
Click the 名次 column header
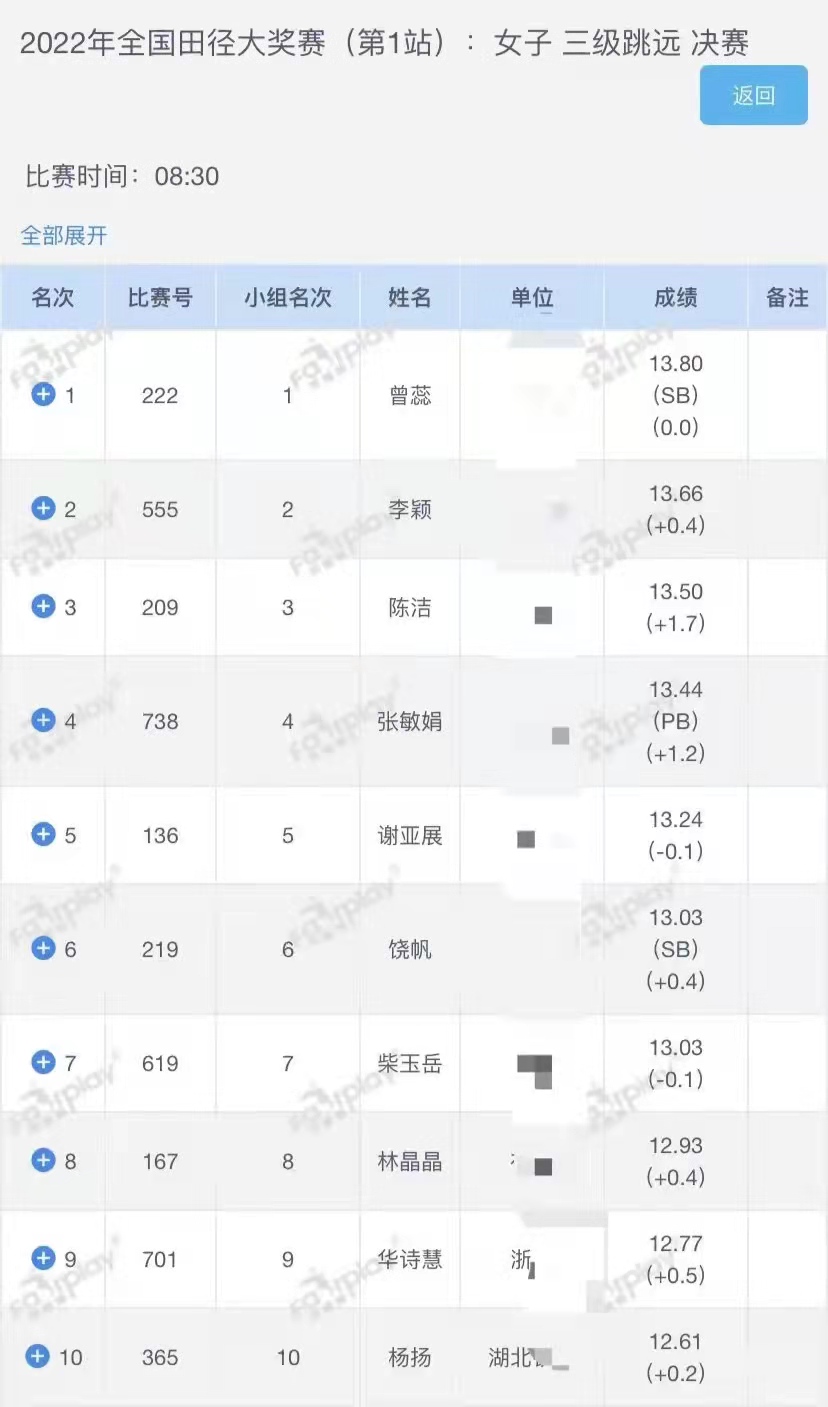(53, 297)
